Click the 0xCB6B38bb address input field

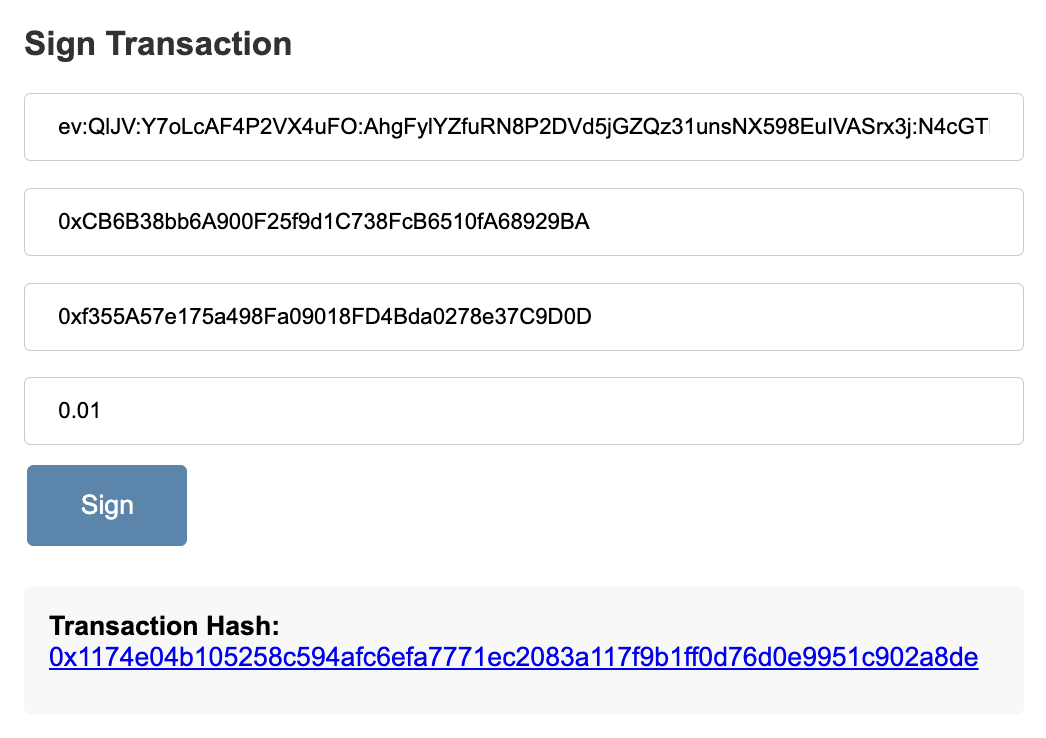point(523,222)
